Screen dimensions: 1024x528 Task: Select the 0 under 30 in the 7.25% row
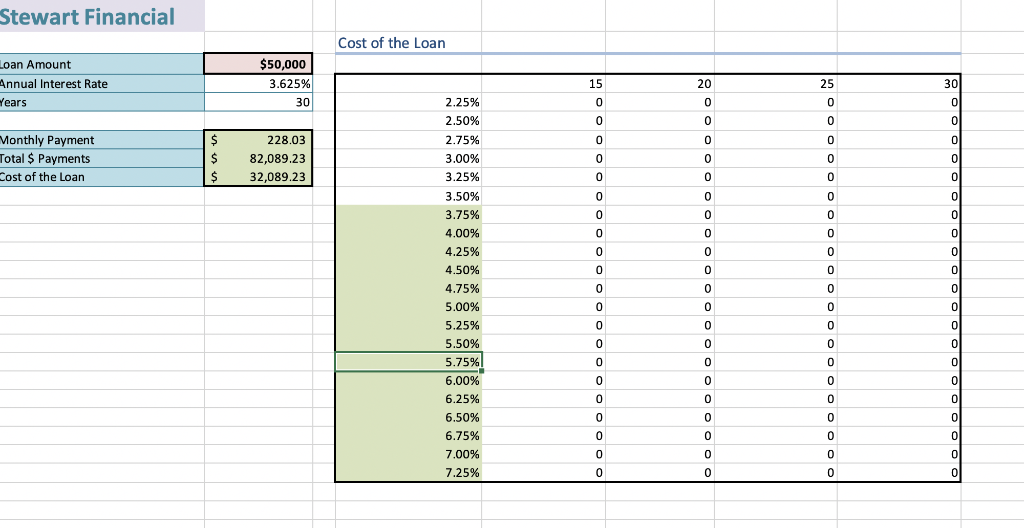pyautogui.click(x=899, y=472)
